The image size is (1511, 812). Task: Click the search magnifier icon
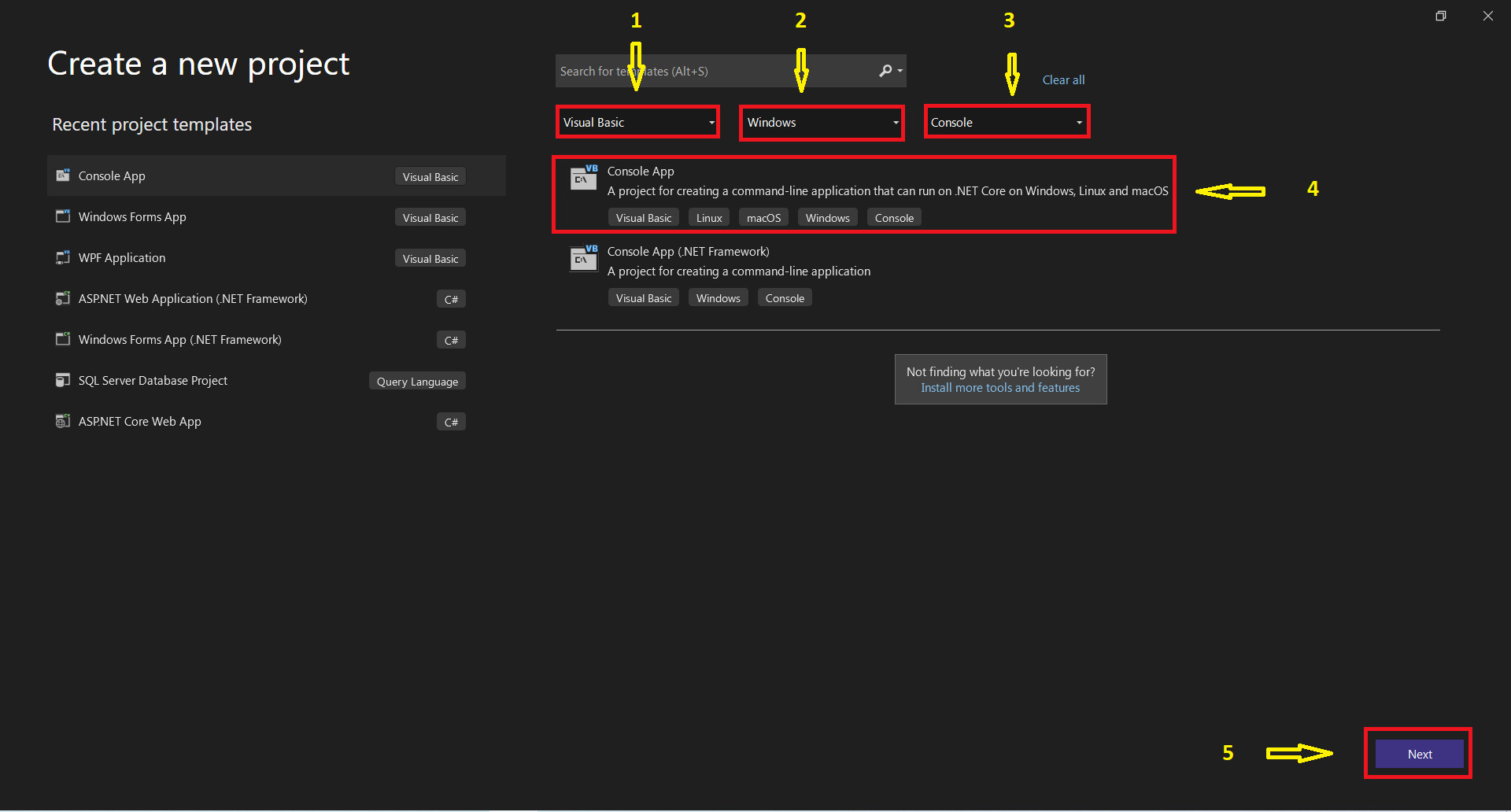pyautogui.click(x=885, y=71)
